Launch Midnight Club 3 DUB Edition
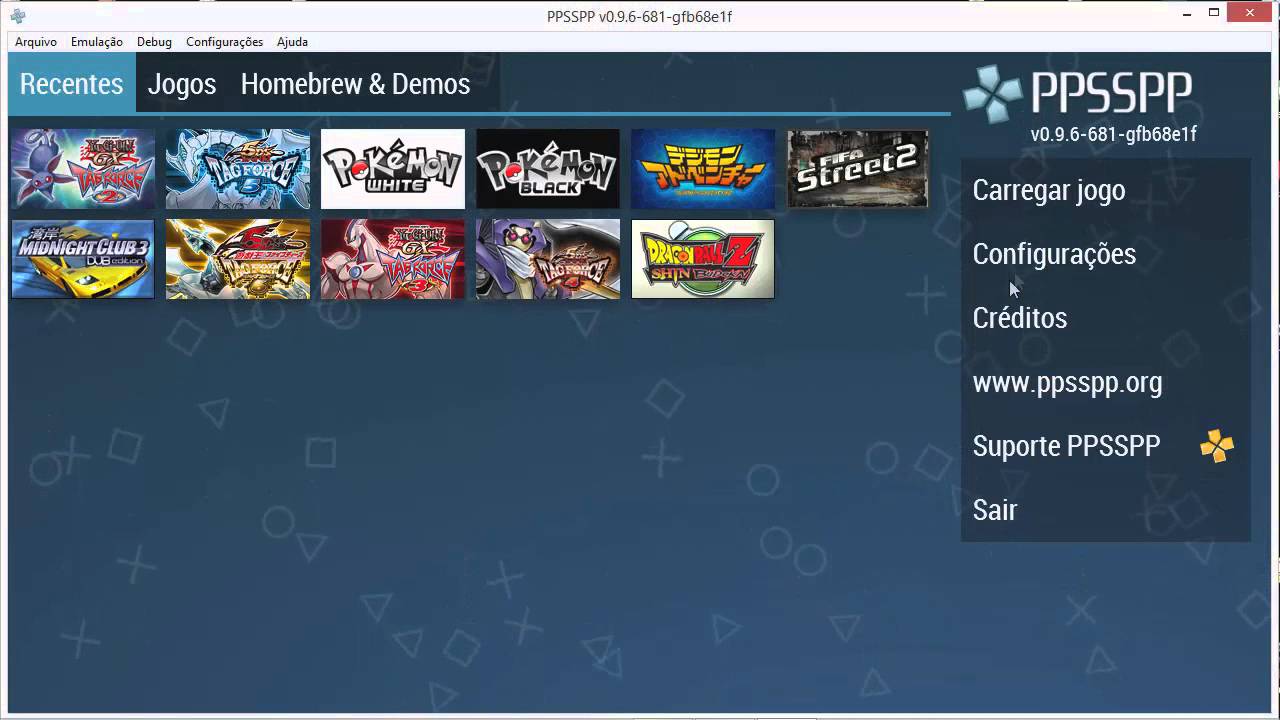This screenshot has width=1280, height=720. (83, 259)
